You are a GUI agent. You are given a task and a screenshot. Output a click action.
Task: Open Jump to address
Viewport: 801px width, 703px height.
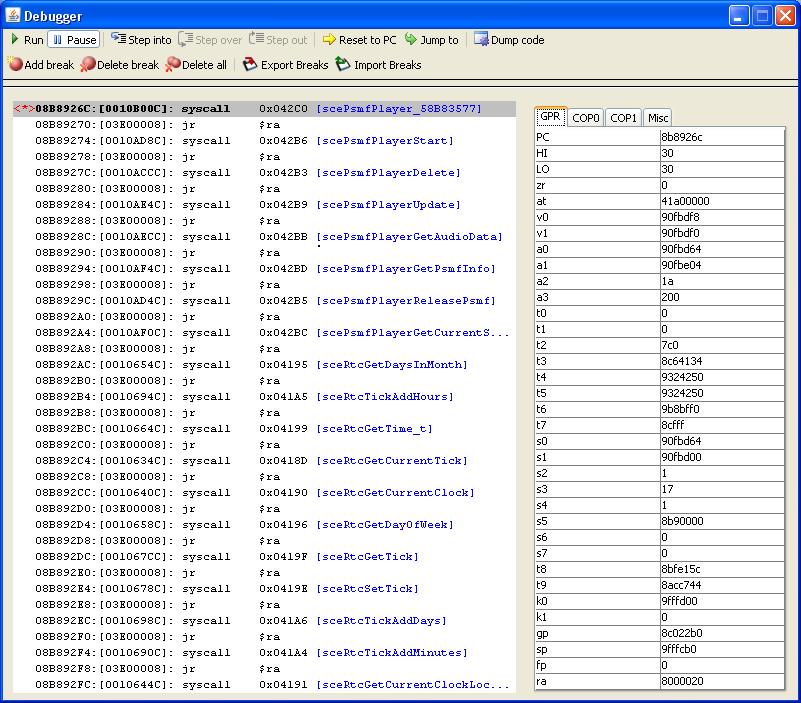(x=431, y=40)
